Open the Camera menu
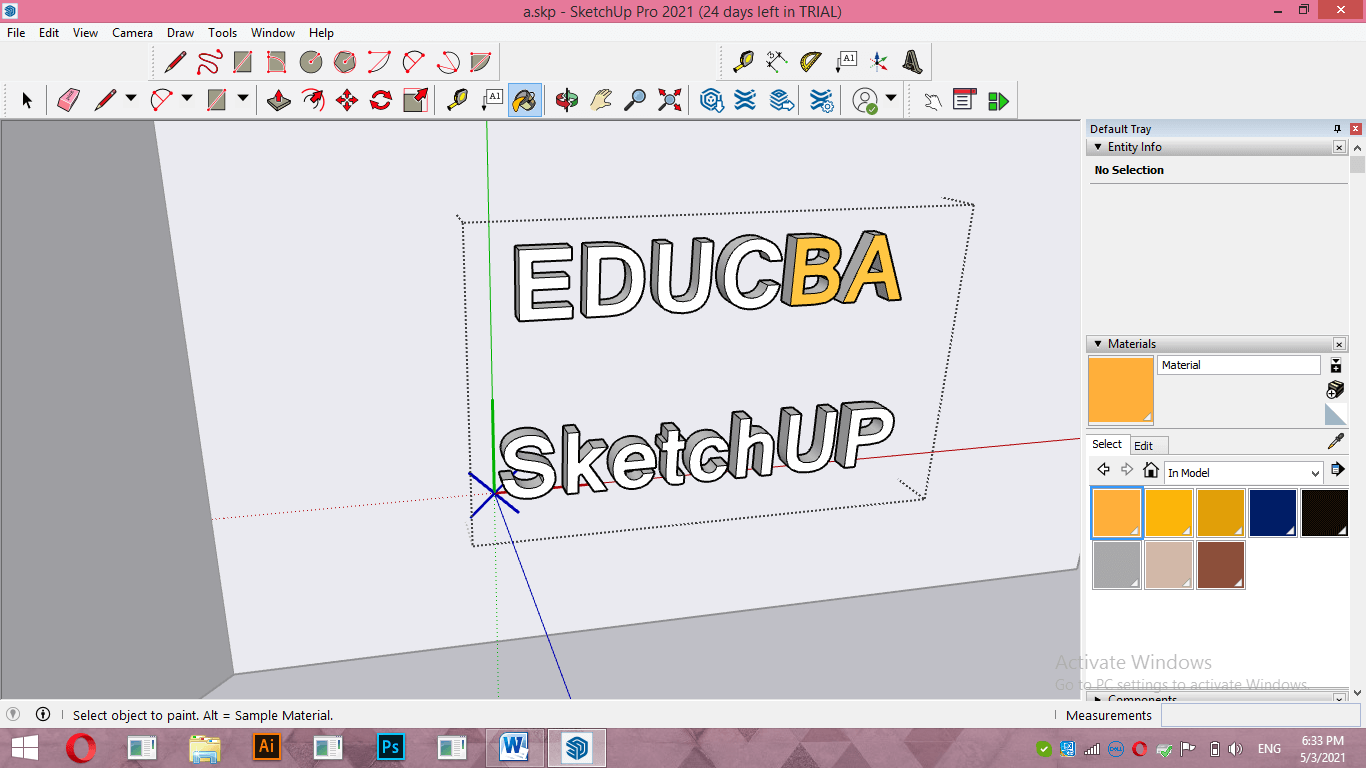This screenshot has height=768, width=1366. (x=132, y=33)
